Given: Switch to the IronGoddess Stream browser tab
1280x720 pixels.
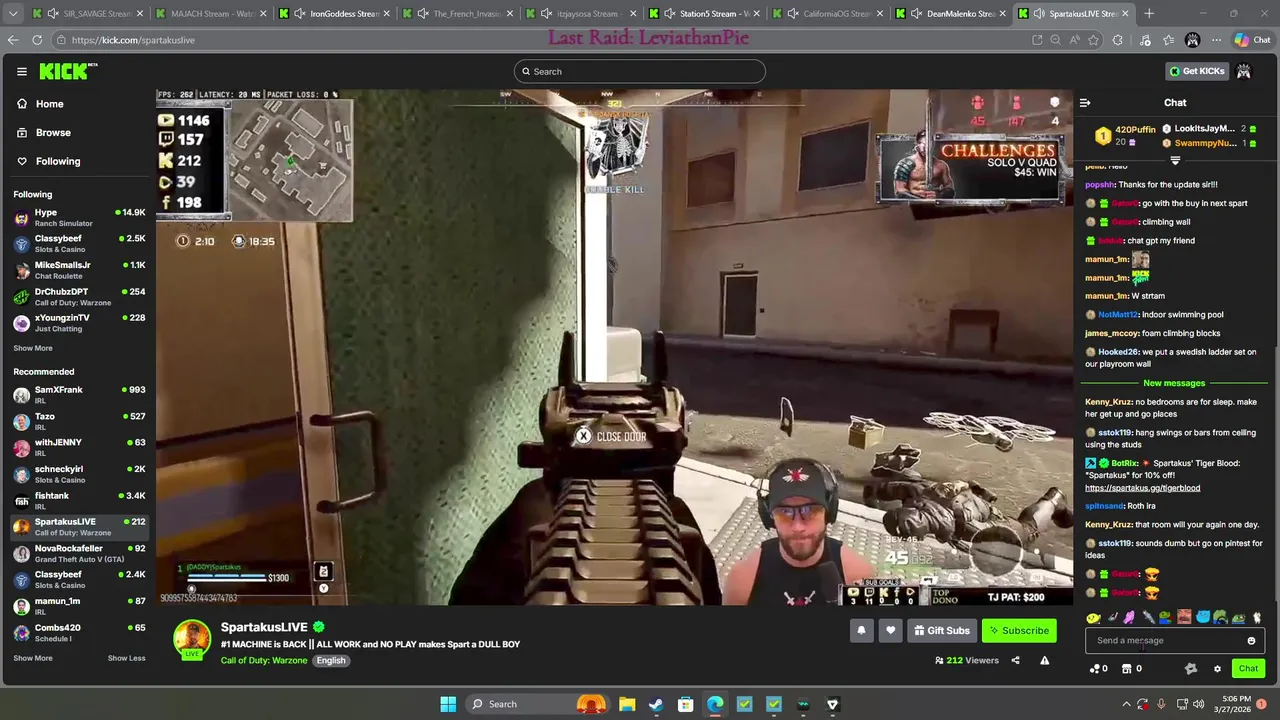Looking at the screenshot, I should tap(336, 14).
